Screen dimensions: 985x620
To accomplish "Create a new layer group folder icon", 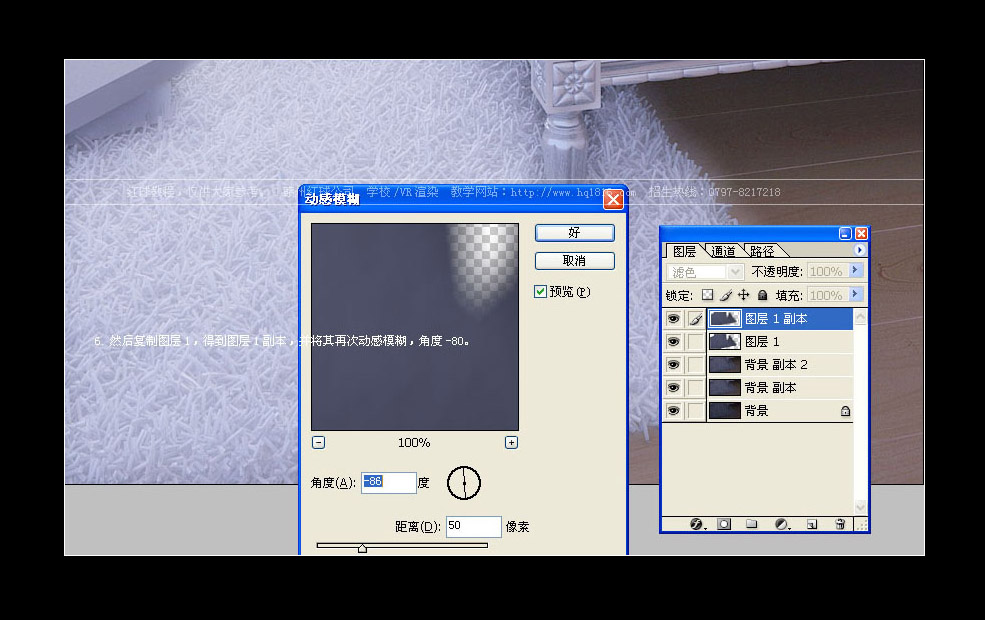I will click(751, 524).
